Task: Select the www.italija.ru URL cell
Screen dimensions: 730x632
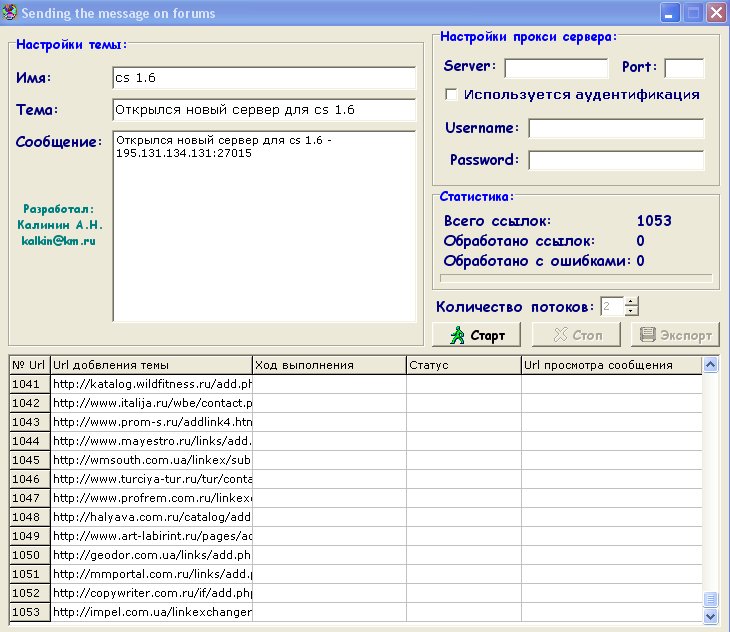Action: 151,403
